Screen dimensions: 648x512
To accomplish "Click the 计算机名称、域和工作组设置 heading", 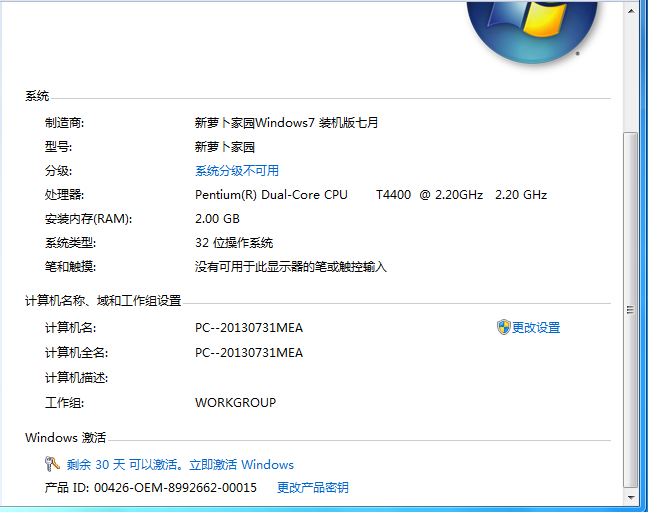I will 103,300.
